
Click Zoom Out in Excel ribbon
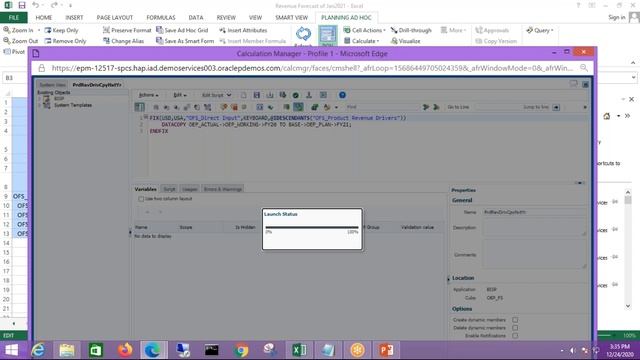click(x=20, y=41)
